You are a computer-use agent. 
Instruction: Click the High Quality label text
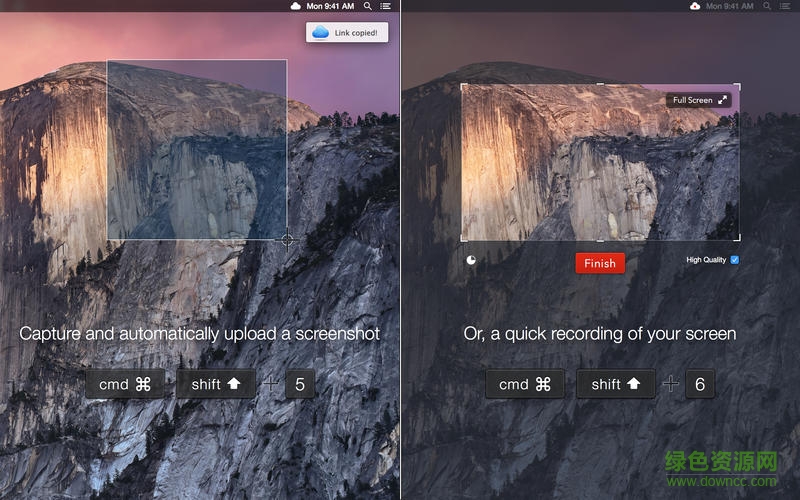[x=706, y=260]
